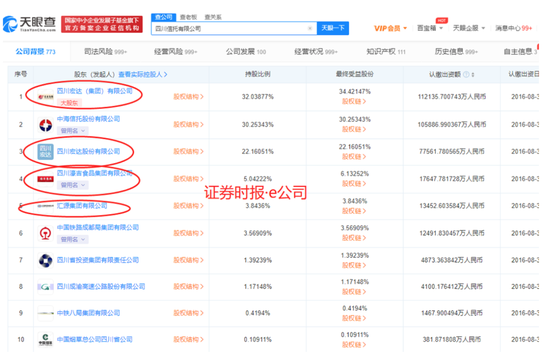
Task: Click the 天眼一下 search button
Action: [x=333, y=28]
